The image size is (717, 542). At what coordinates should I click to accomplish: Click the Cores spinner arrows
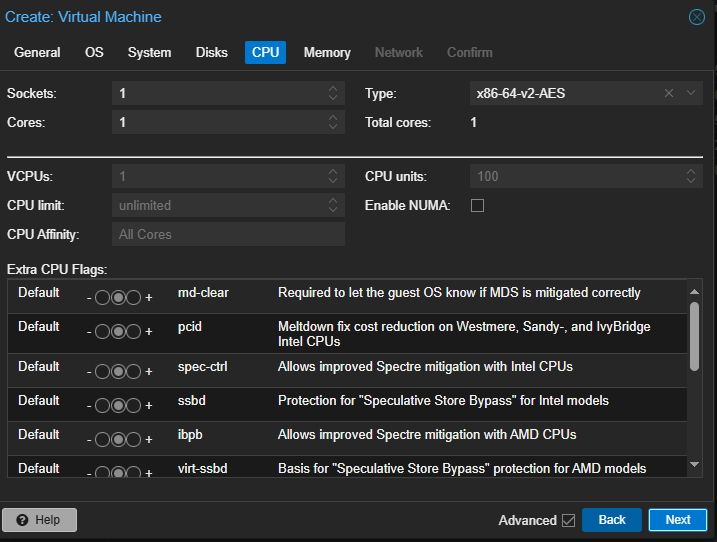[334, 123]
